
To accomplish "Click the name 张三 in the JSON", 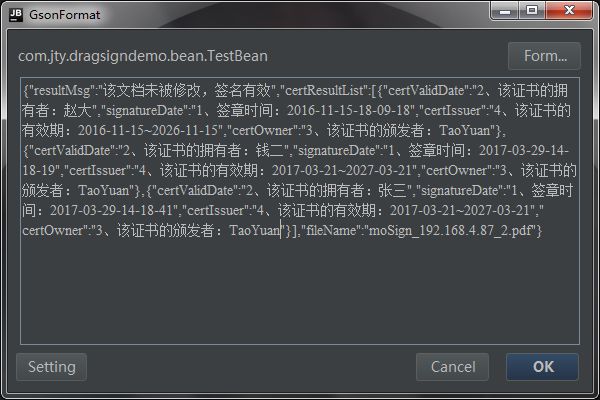I will pos(392,190).
